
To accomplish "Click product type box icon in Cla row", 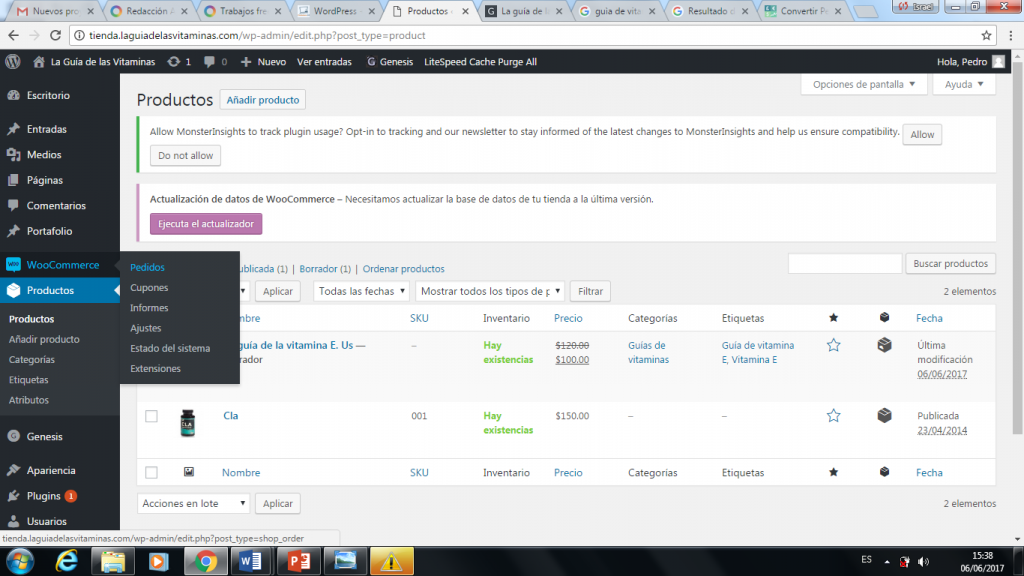I will pos(884,415).
